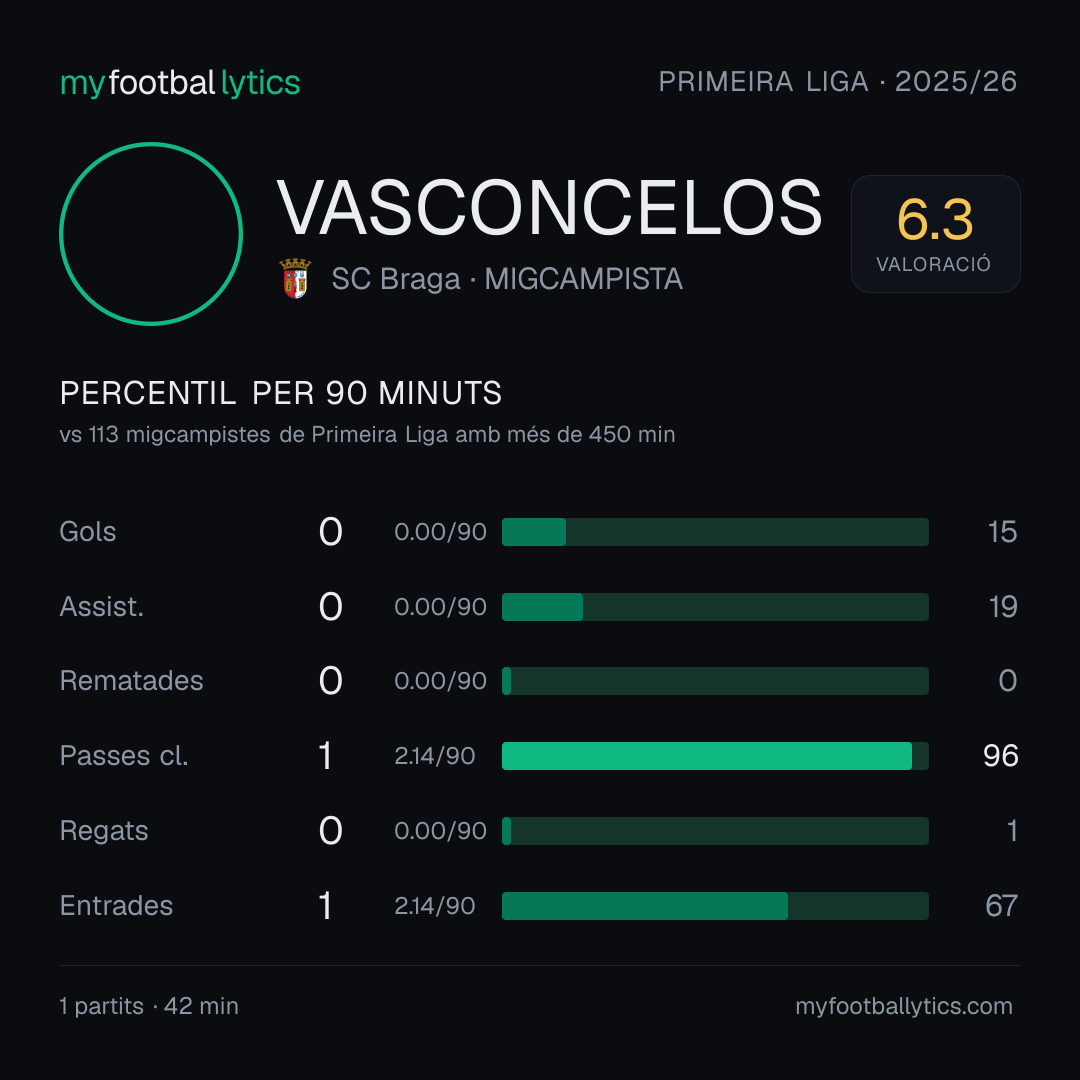The image size is (1080, 1080).
Task: Click the SC Braga club crest icon
Action: [295, 278]
